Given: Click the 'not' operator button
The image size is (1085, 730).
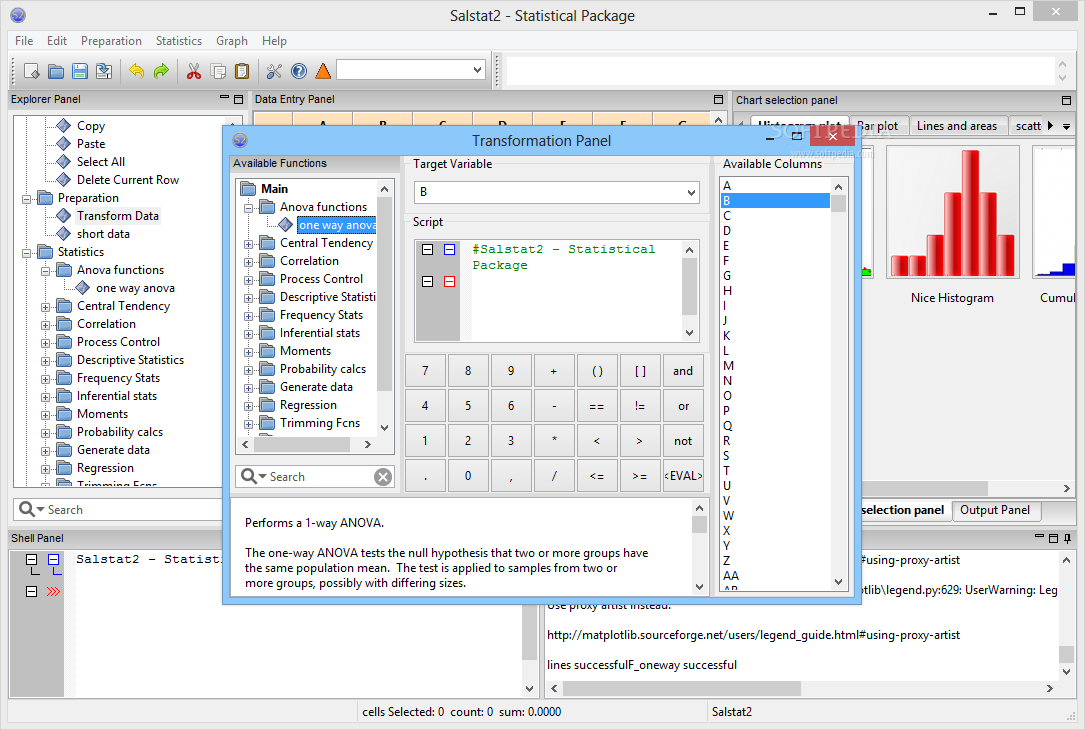Looking at the screenshot, I should pos(683,441).
